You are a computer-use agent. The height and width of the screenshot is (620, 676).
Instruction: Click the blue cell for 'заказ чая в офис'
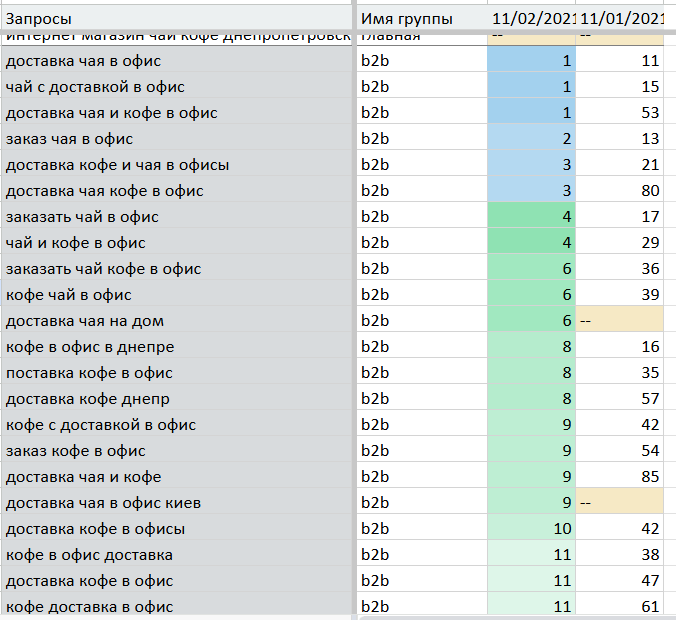point(532,139)
